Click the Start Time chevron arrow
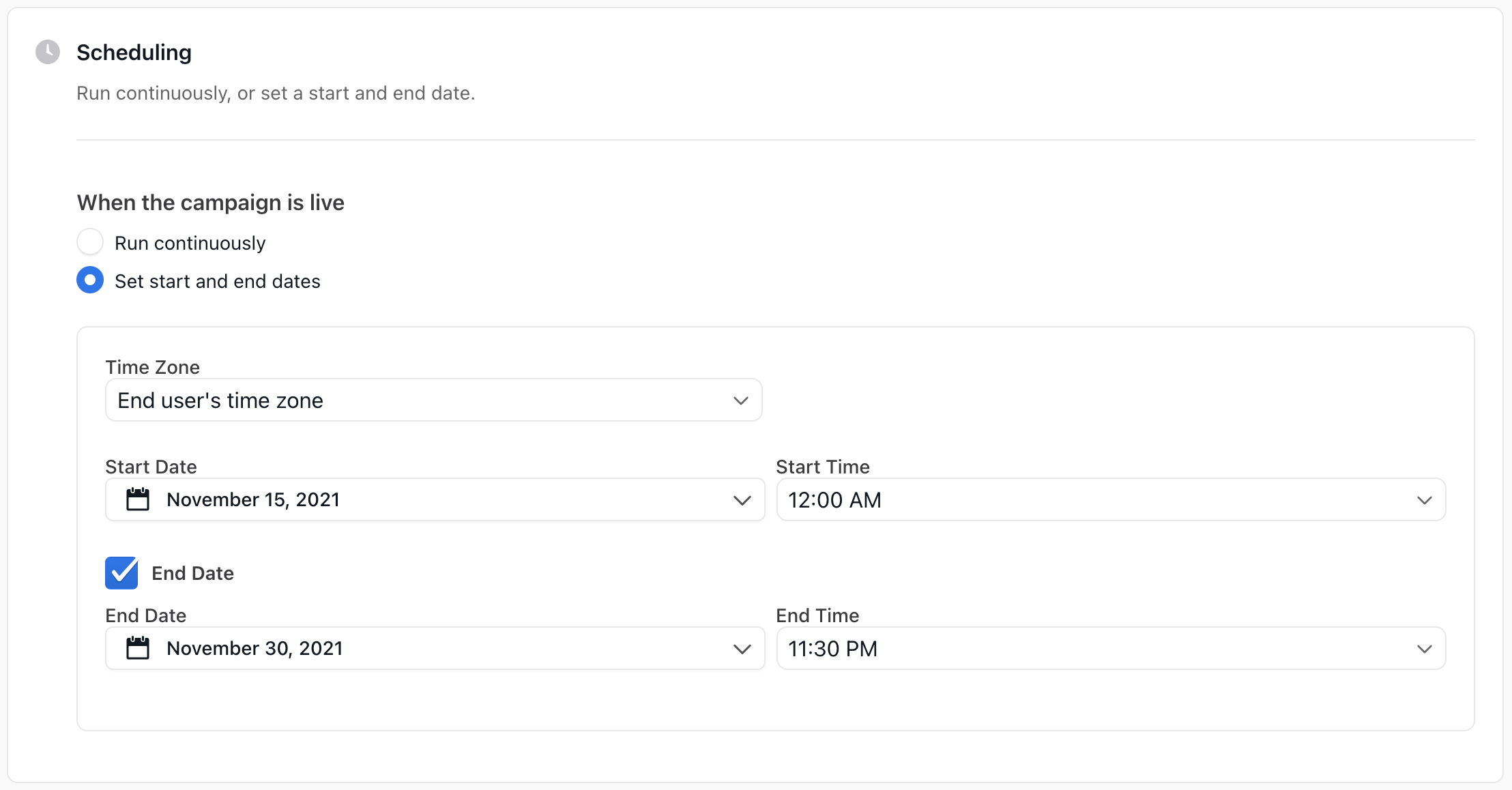The width and height of the screenshot is (1512, 790). point(1425,500)
